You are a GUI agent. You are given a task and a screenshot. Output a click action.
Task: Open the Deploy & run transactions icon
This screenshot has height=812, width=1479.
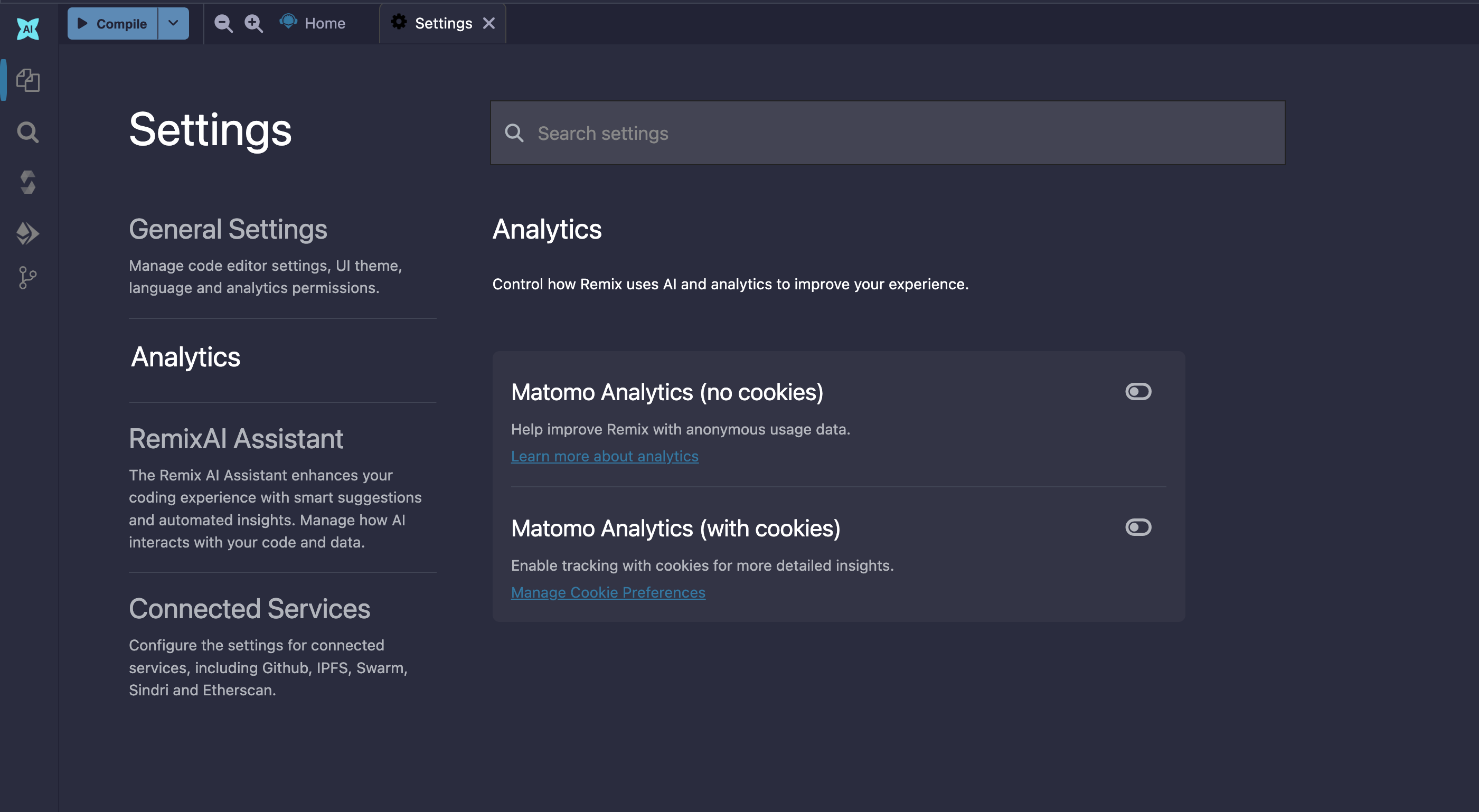pyautogui.click(x=27, y=233)
